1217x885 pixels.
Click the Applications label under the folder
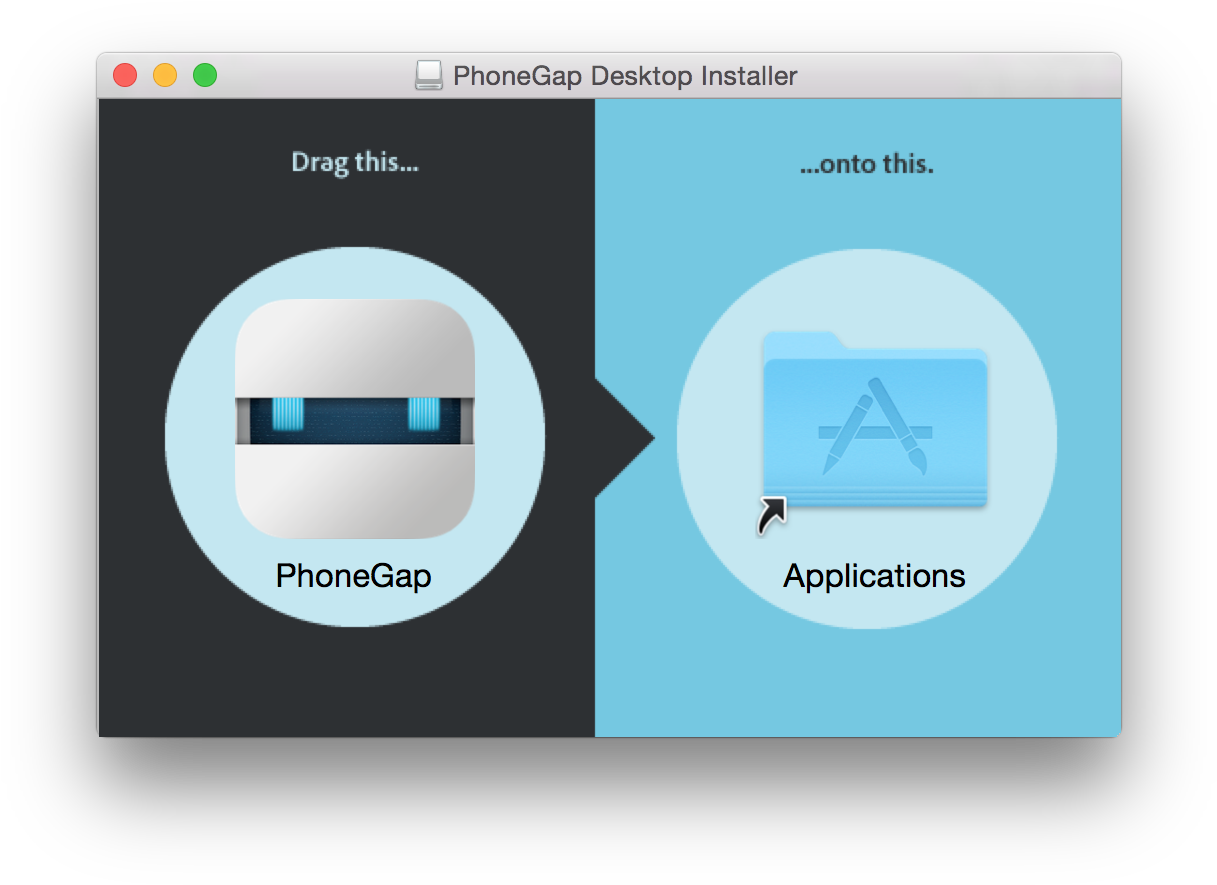(874, 576)
